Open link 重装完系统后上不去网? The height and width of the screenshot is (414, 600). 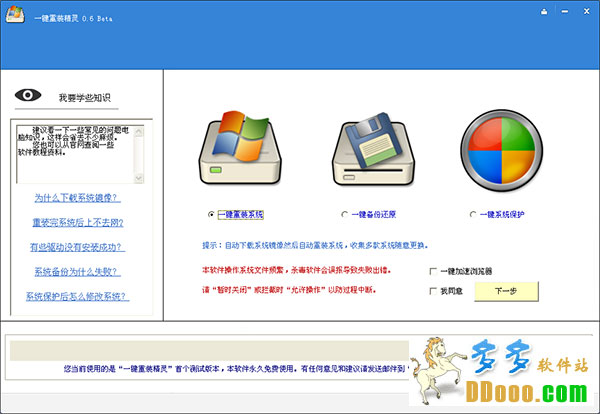coord(78,222)
